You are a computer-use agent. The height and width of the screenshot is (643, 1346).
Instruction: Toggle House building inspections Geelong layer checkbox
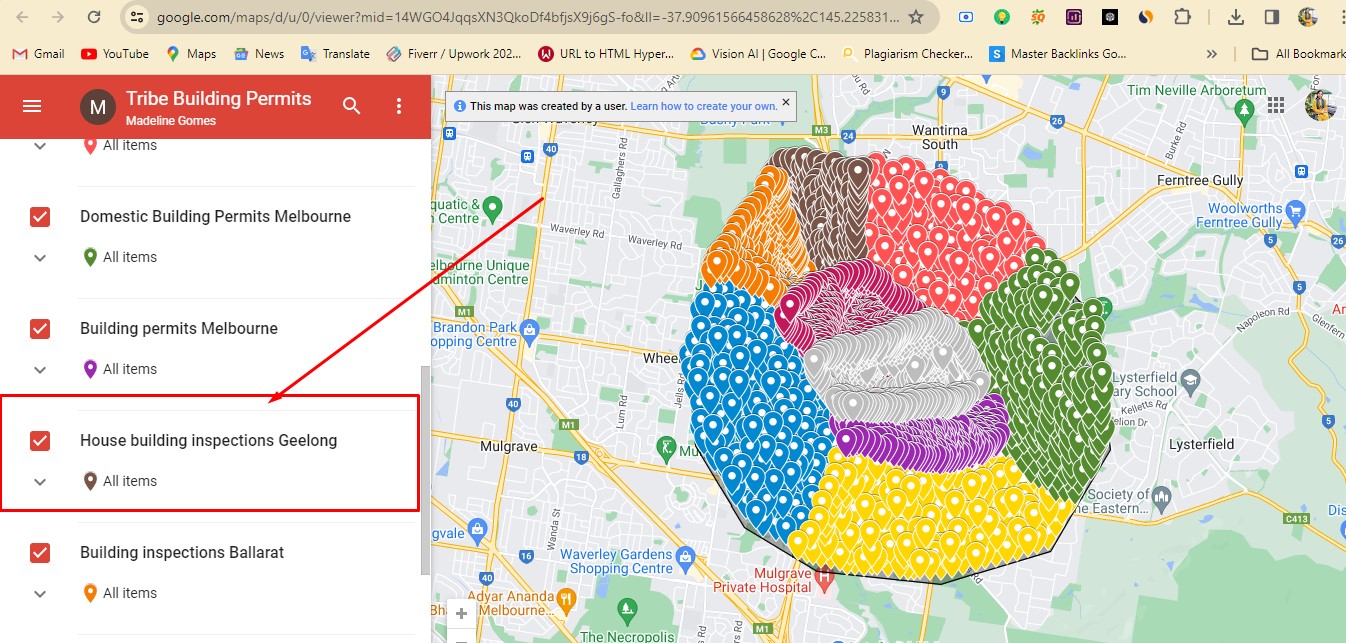click(x=40, y=441)
